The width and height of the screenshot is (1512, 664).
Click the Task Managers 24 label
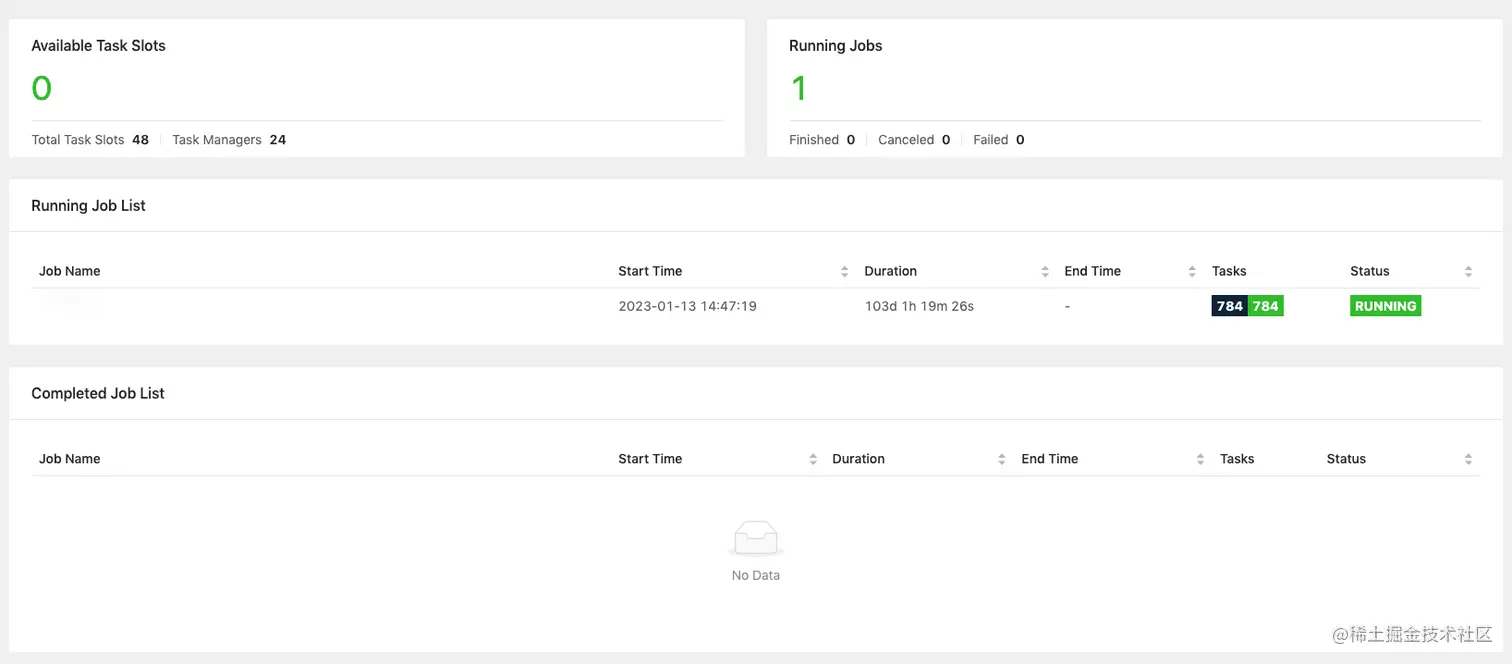[x=228, y=139]
